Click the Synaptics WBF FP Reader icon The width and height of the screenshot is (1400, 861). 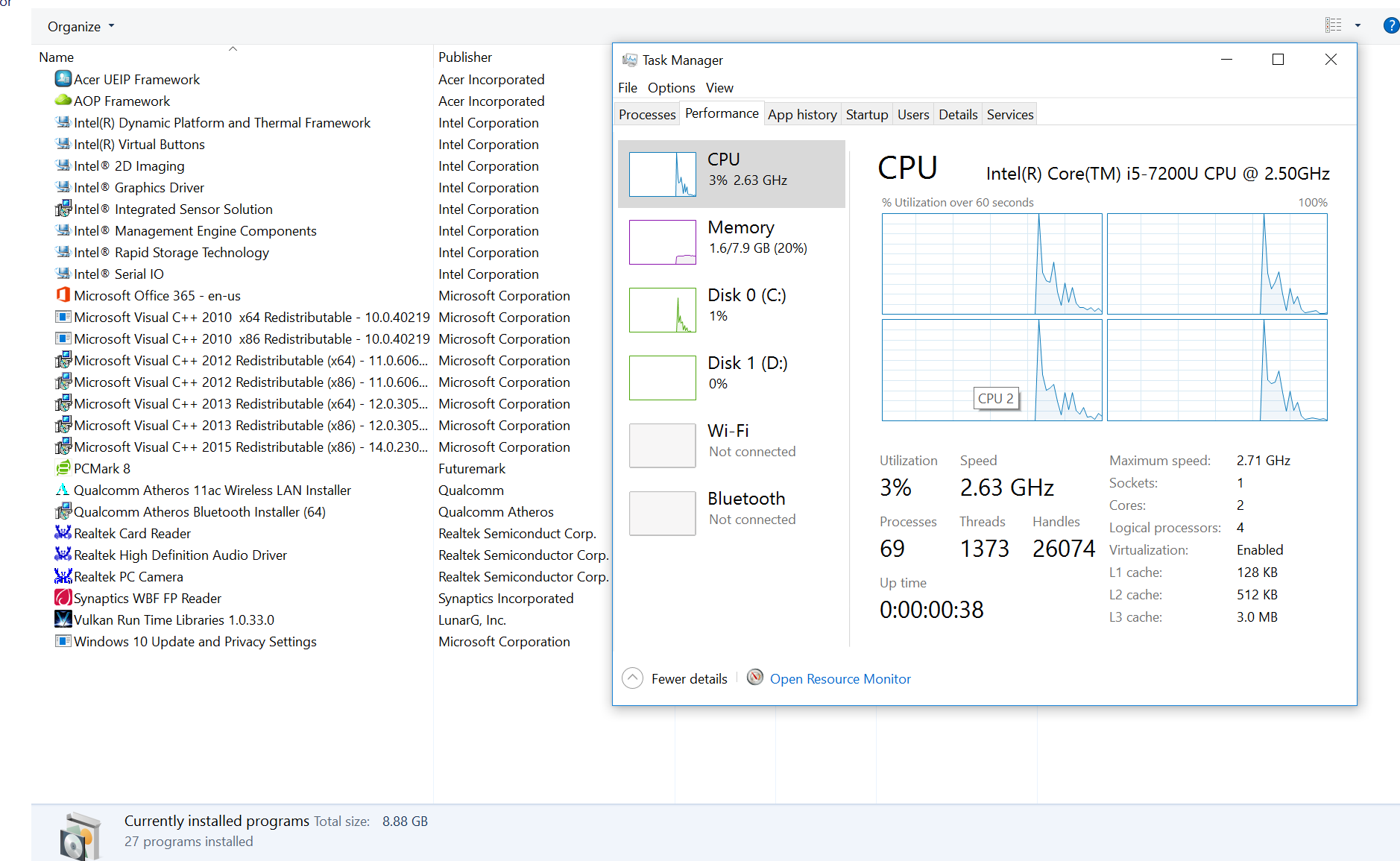pos(63,598)
